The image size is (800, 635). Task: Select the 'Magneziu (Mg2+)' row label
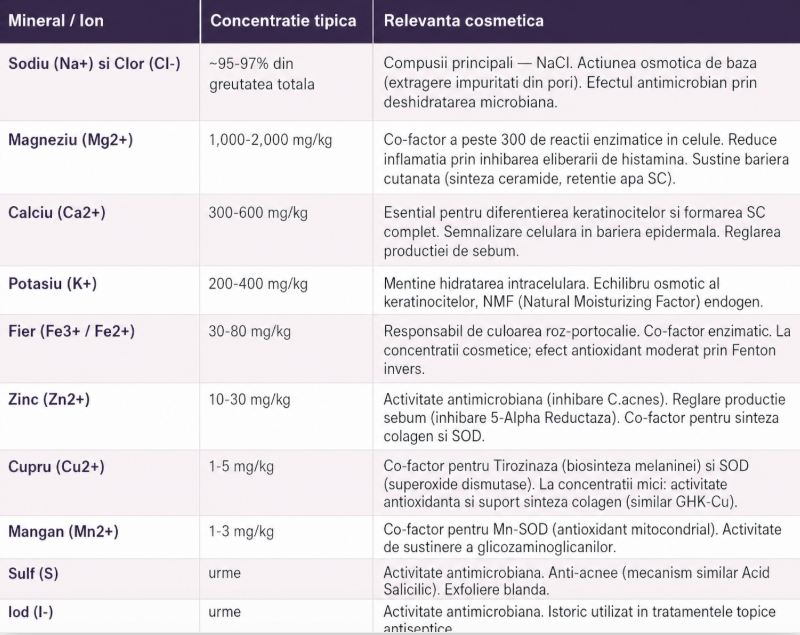(x=70, y=140)
